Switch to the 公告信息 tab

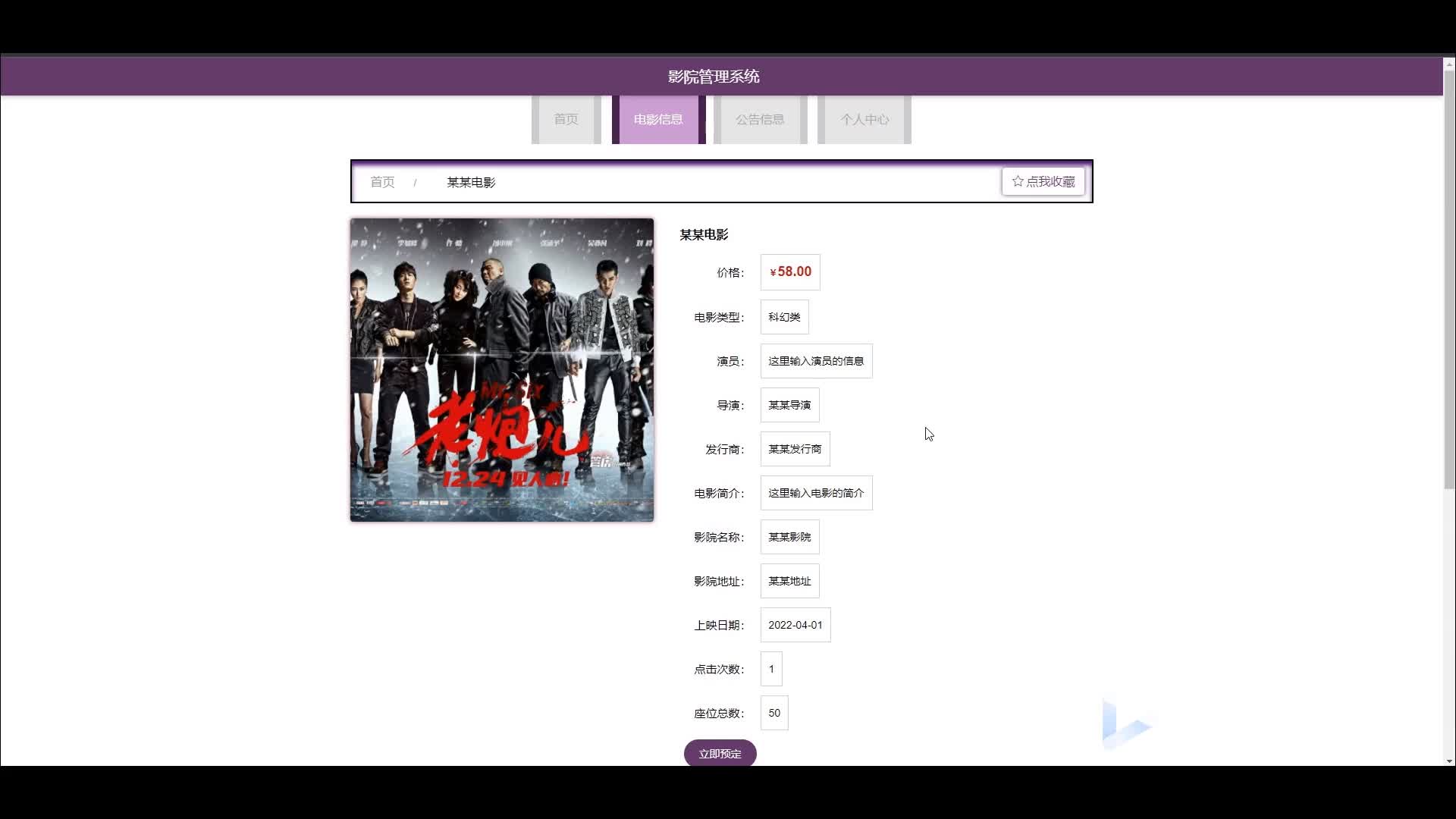(x=760, y=119)
